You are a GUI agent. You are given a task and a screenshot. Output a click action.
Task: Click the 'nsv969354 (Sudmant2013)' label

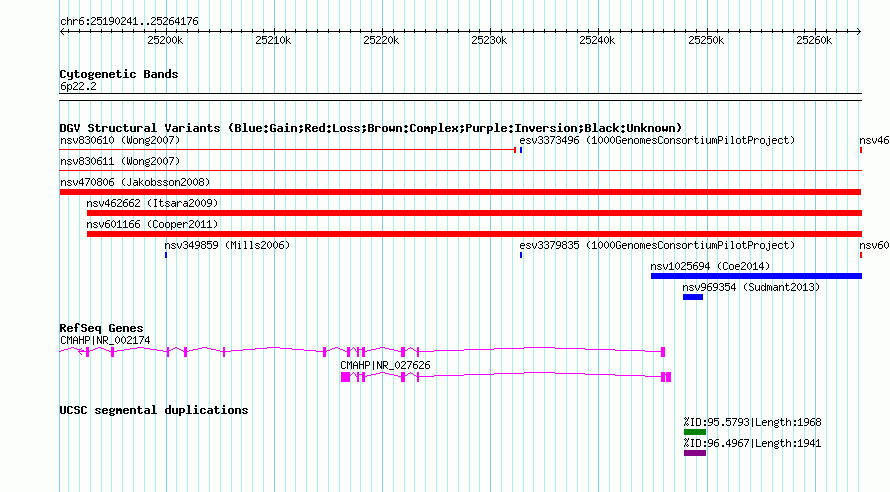pyautogui.click(x=751, y=288)
